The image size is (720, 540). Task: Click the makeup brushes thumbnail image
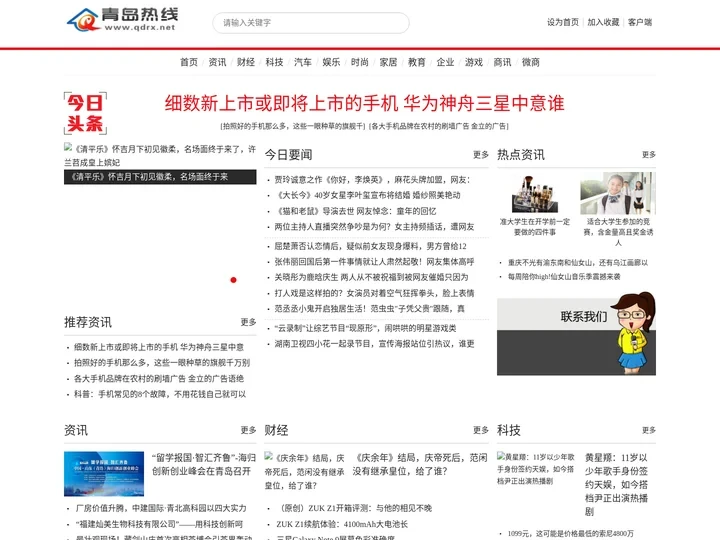[x=535, y=194]
